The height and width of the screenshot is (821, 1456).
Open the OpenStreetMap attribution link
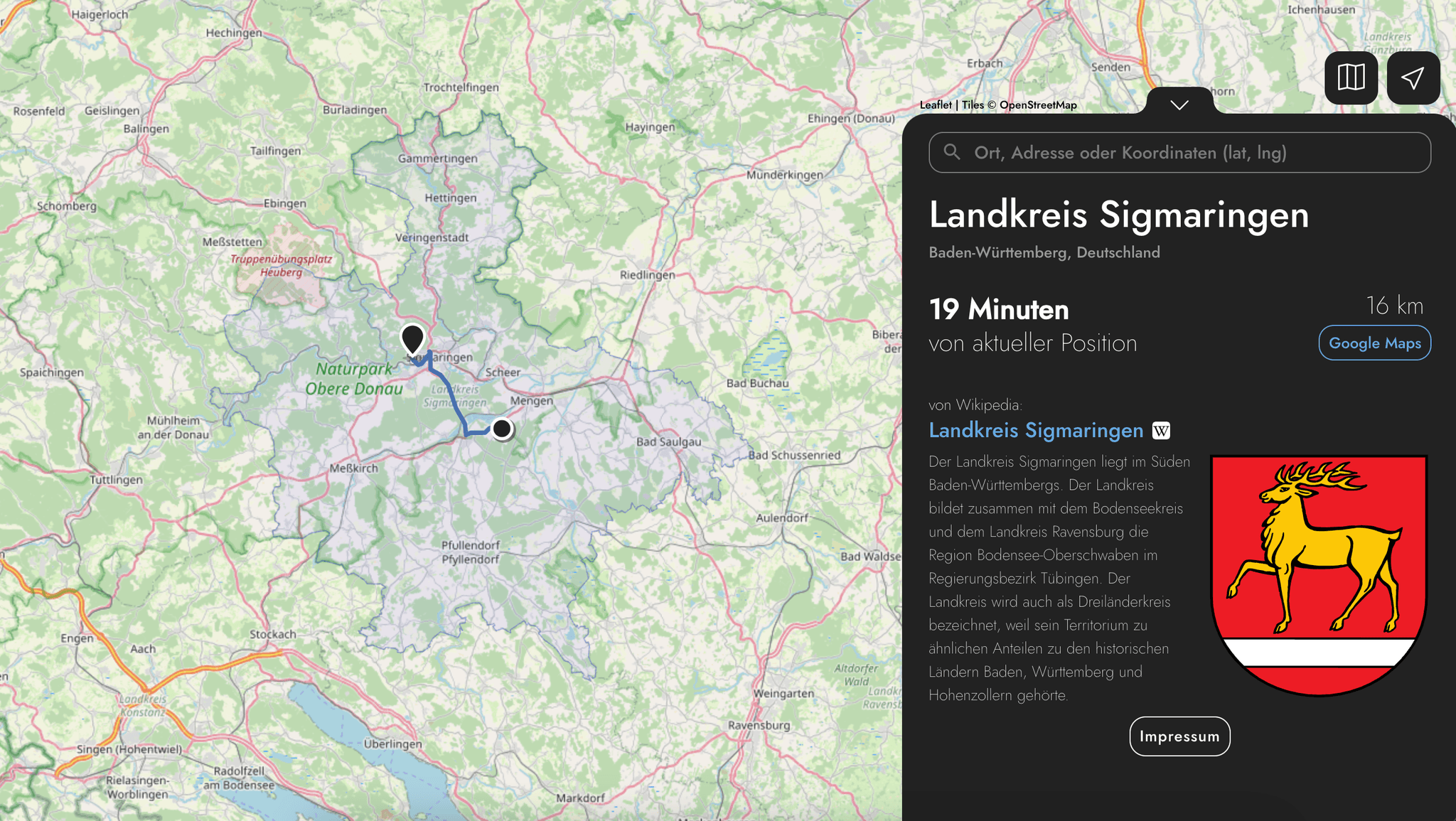pos(1038,105)
